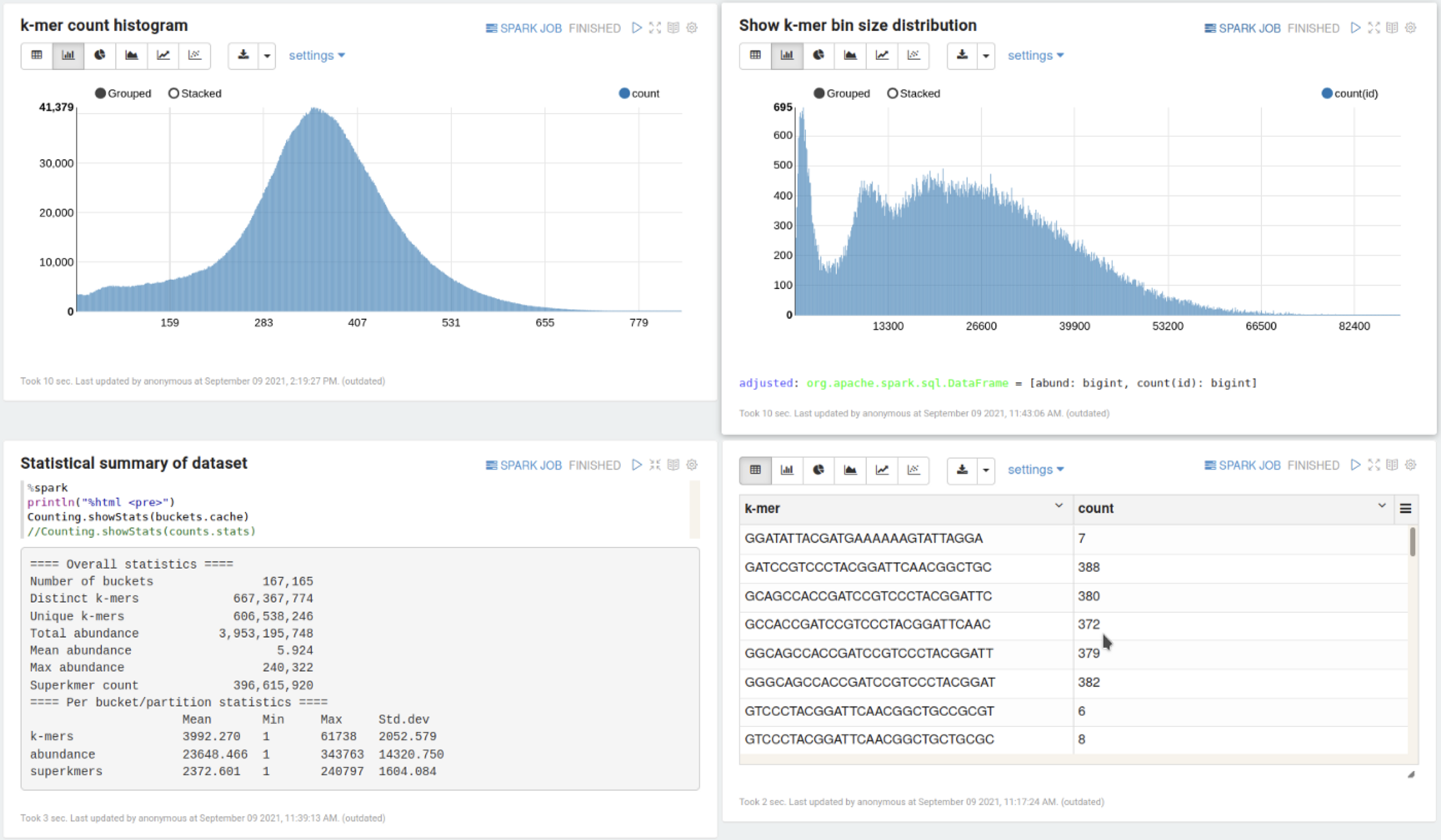Open gear settings of bin size distribution paragraph

pos(1411,28)
